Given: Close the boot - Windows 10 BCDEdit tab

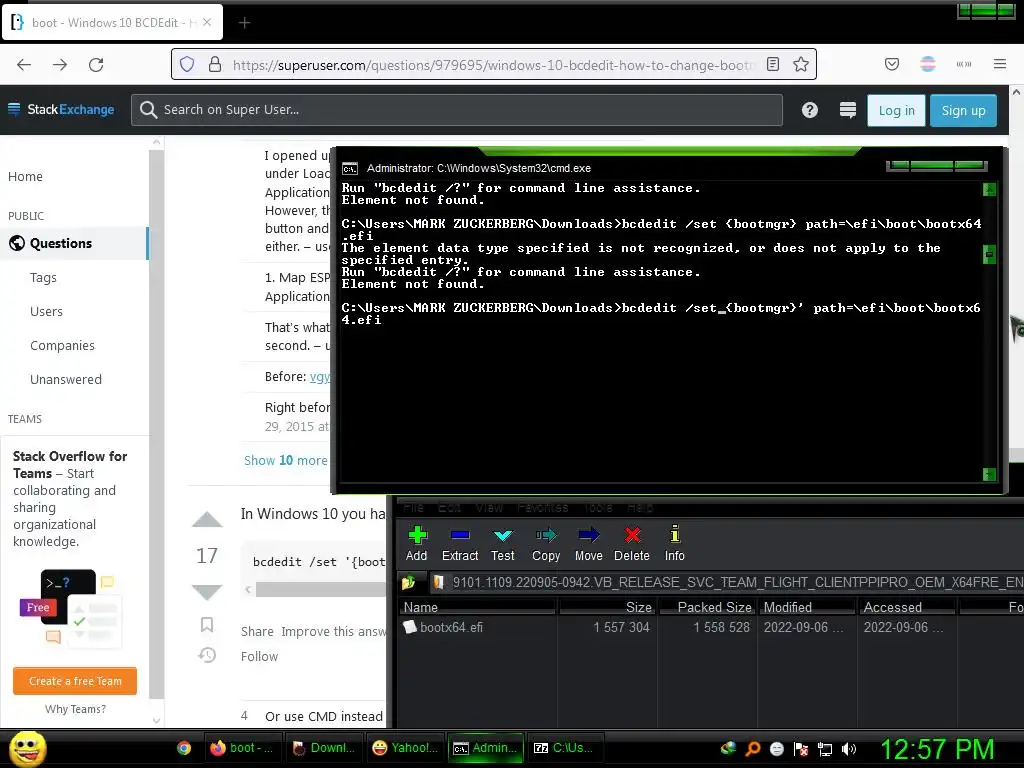Looking at the screenshot, I should [207, 22].
